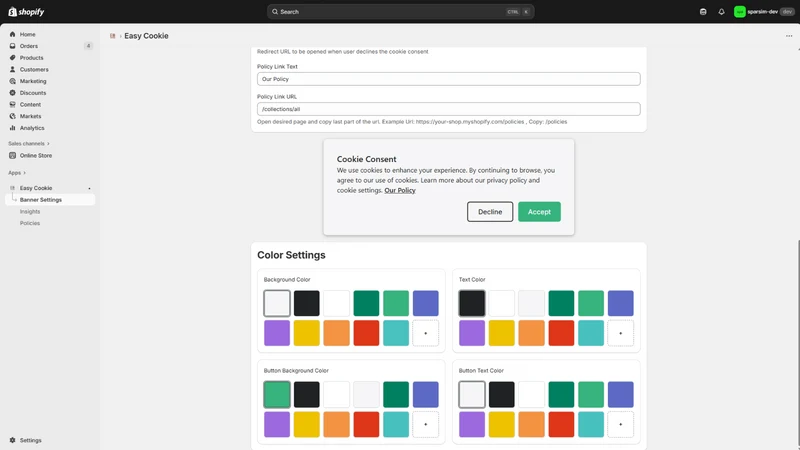Pick black Background Color swatch
This screenshot has width=800, height=450.
pyautogui.click(x=307, y=303)
